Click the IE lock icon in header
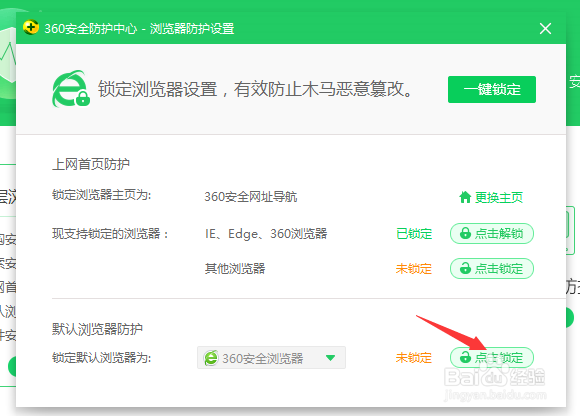Image resolution: width=580 pixels, height=416 pixels. (71, 89)
